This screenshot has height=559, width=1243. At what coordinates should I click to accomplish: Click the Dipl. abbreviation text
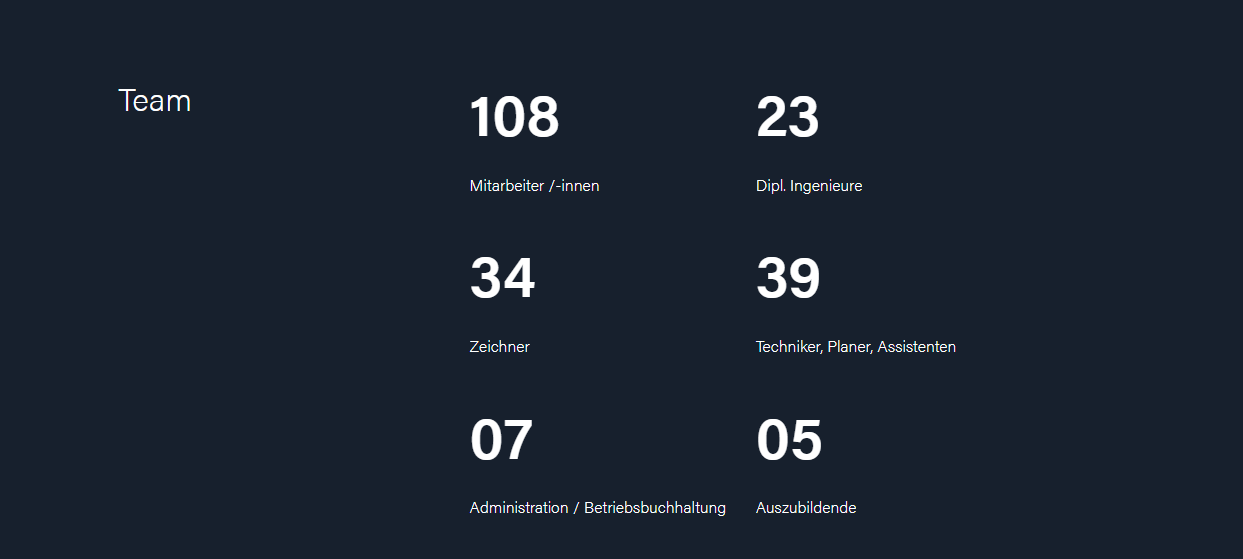771,186
